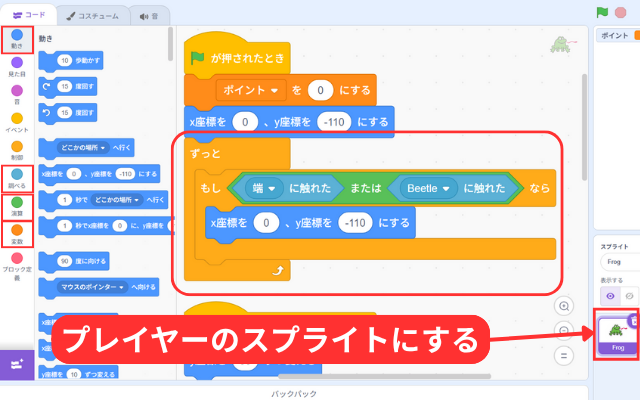Click the ずっと forever block label
The image size is (640, 400).
[205, 153]
